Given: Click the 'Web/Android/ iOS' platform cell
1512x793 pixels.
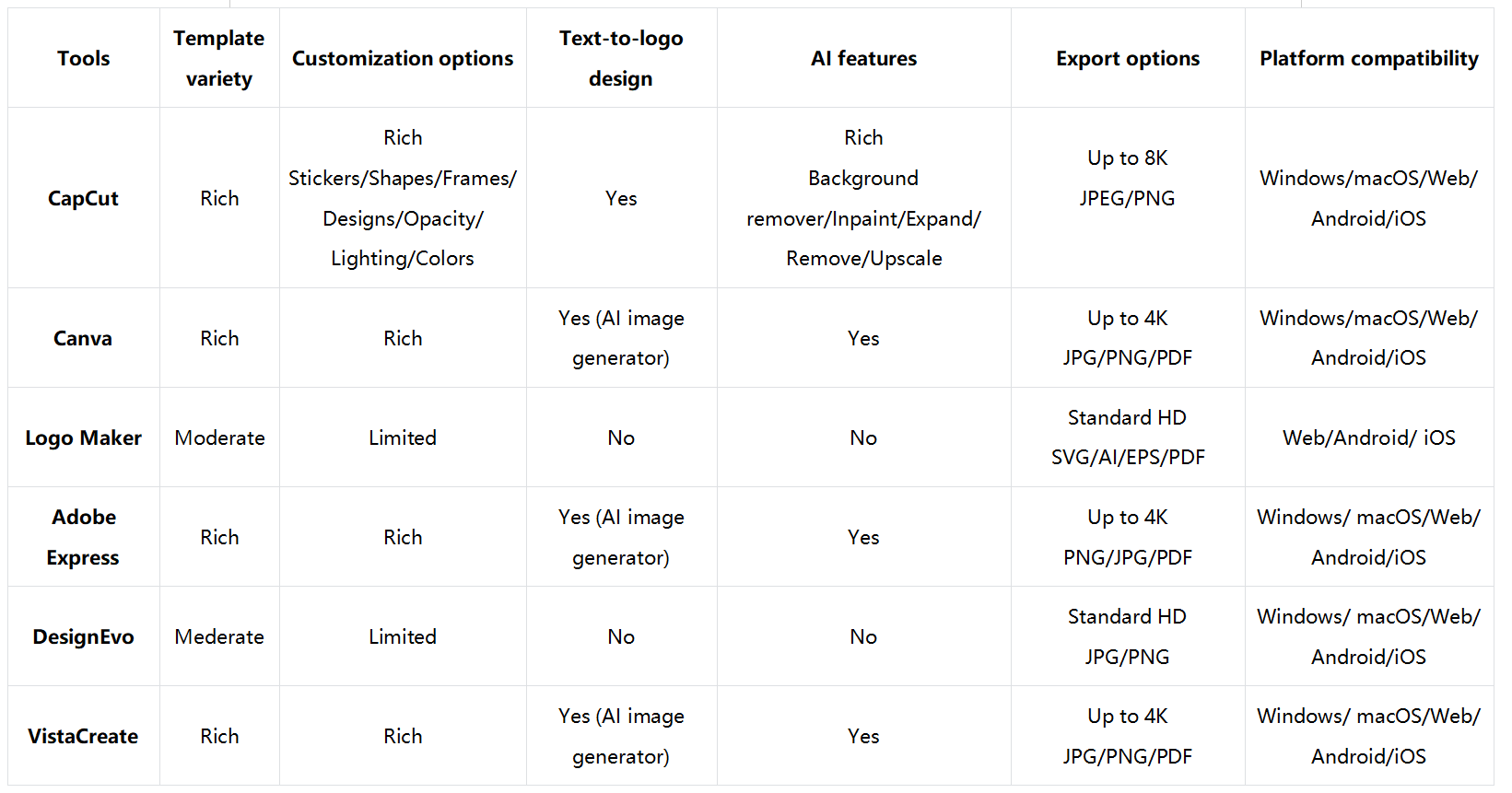Looking at the screenshot, I should (1368, 437).
